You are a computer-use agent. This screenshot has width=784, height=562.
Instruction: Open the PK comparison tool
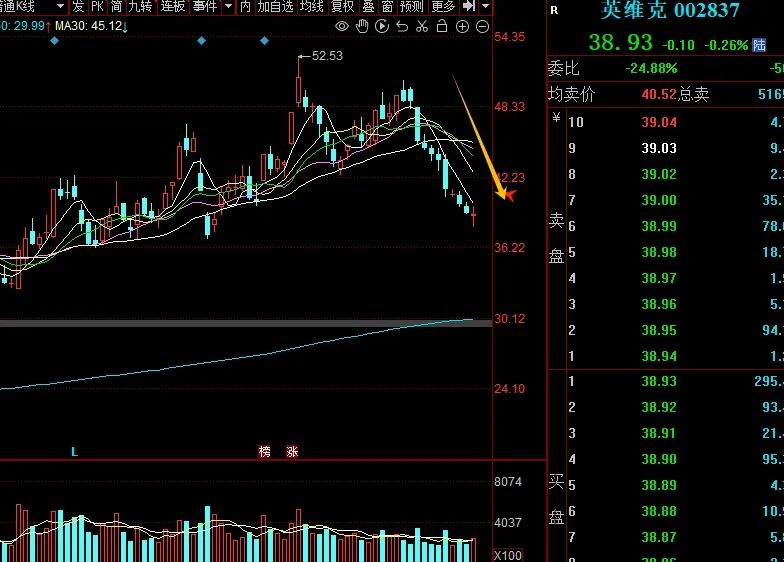click(97, 6)
